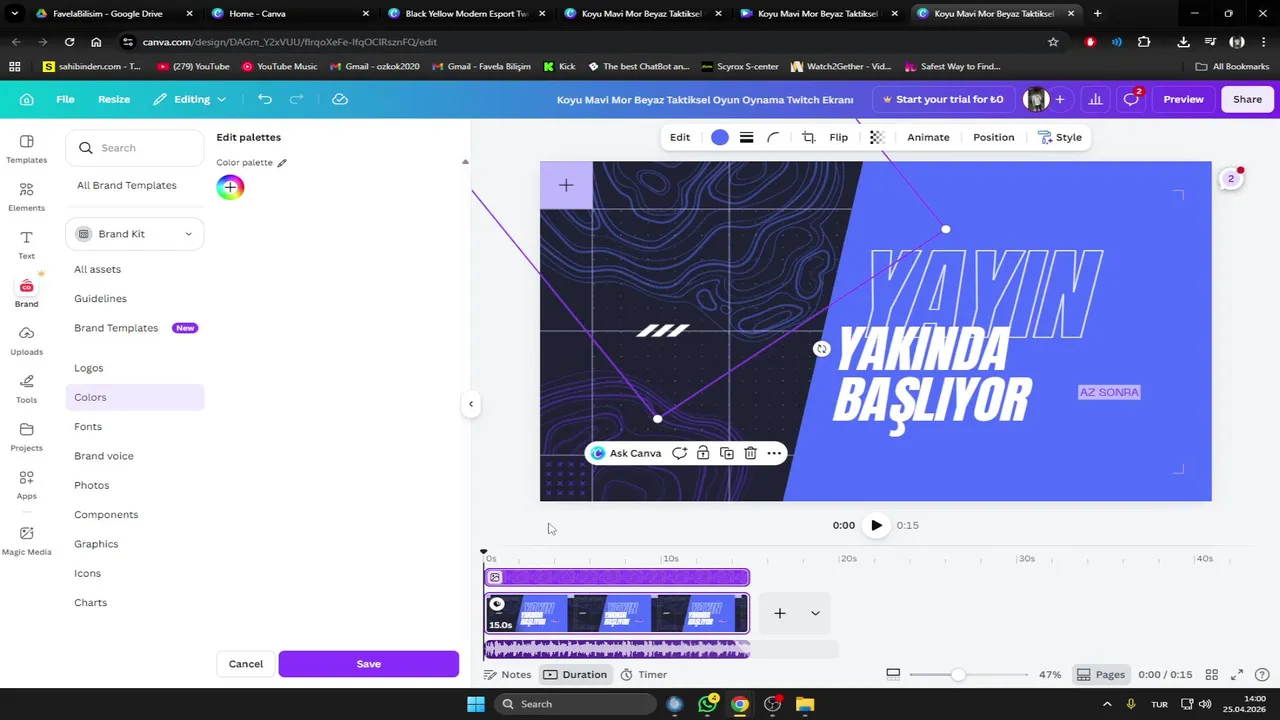This screenshot has height=720, width=1280.
Task: Open Position panel
Action: click(993, 137)
